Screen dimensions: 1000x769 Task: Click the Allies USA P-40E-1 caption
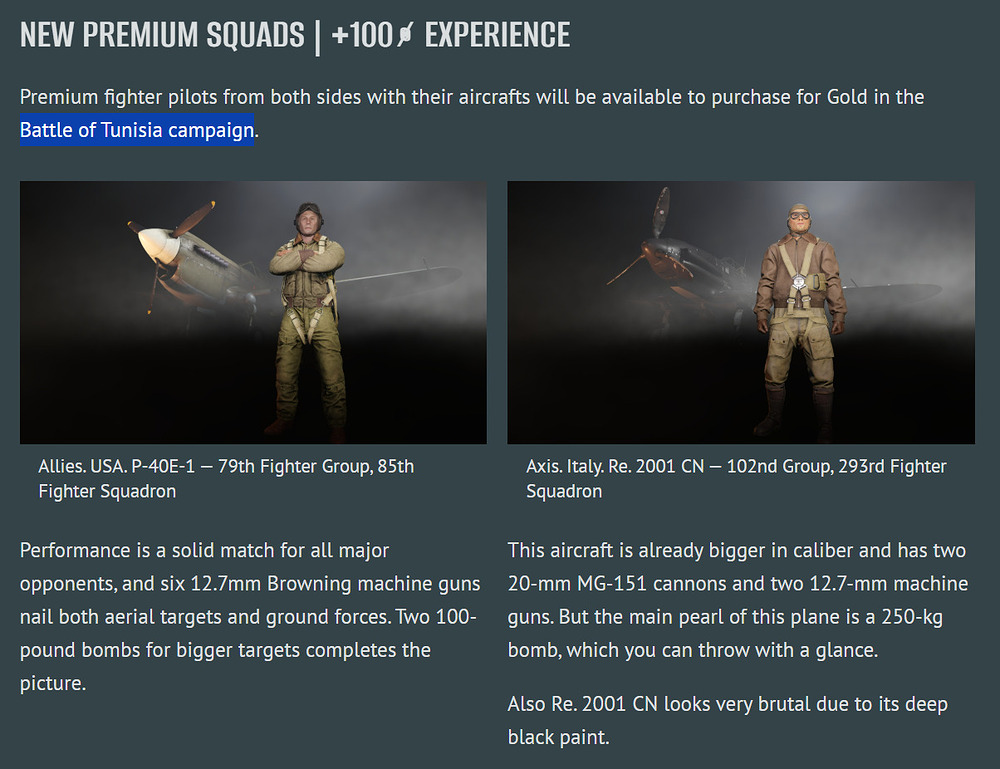coord(226,478)
